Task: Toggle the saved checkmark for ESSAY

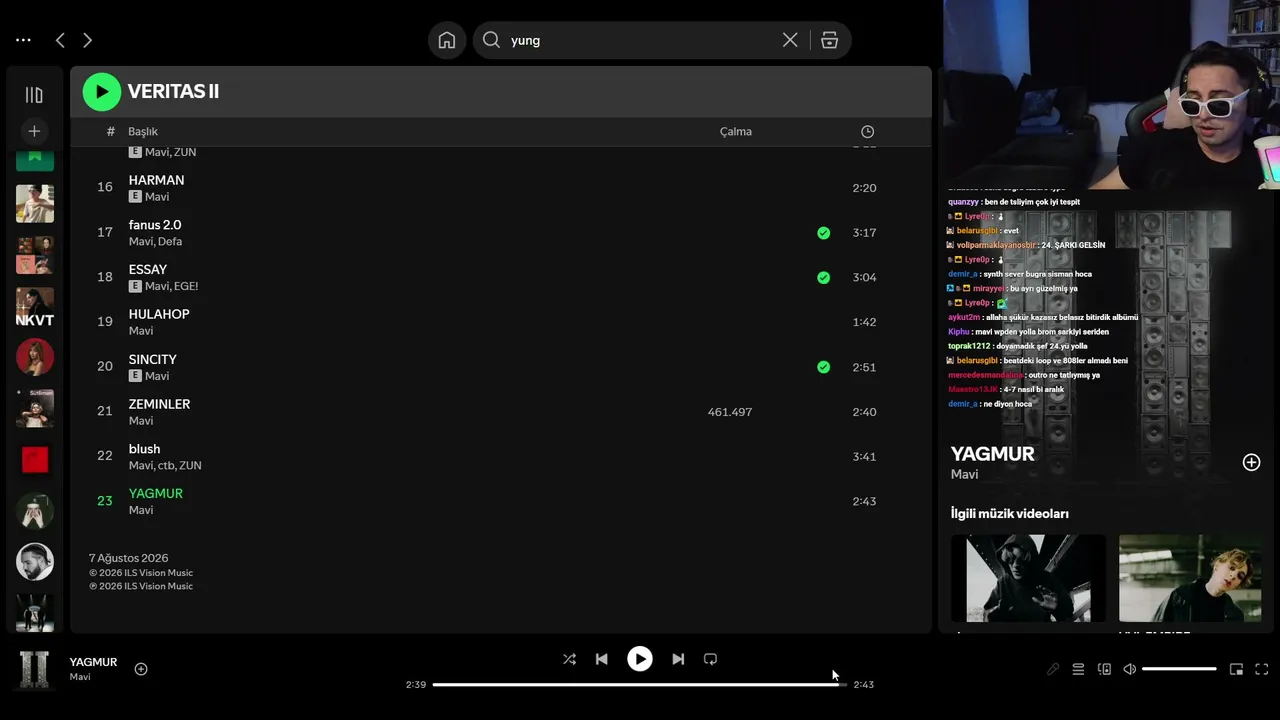Action: [x=823, y=278]
